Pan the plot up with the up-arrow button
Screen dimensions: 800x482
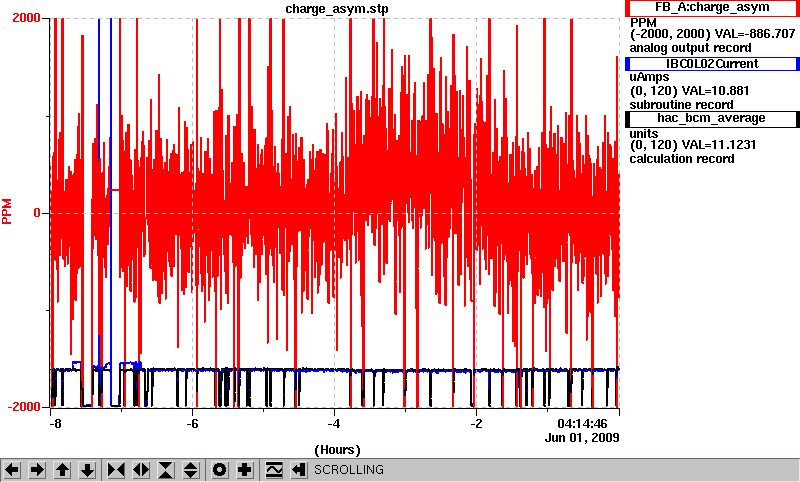pos(62,470)
